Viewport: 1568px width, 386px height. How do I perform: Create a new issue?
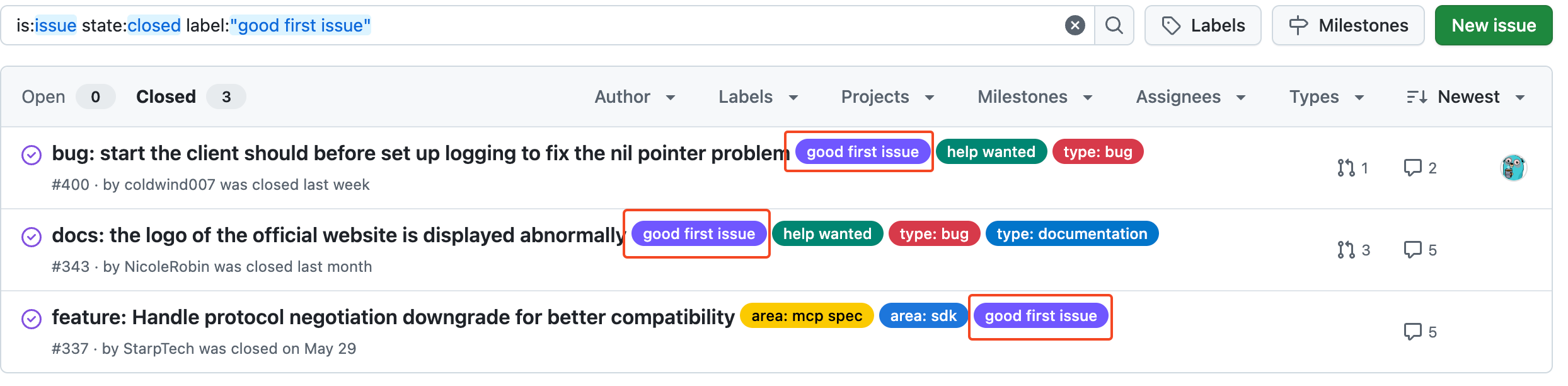(1493, 25)
